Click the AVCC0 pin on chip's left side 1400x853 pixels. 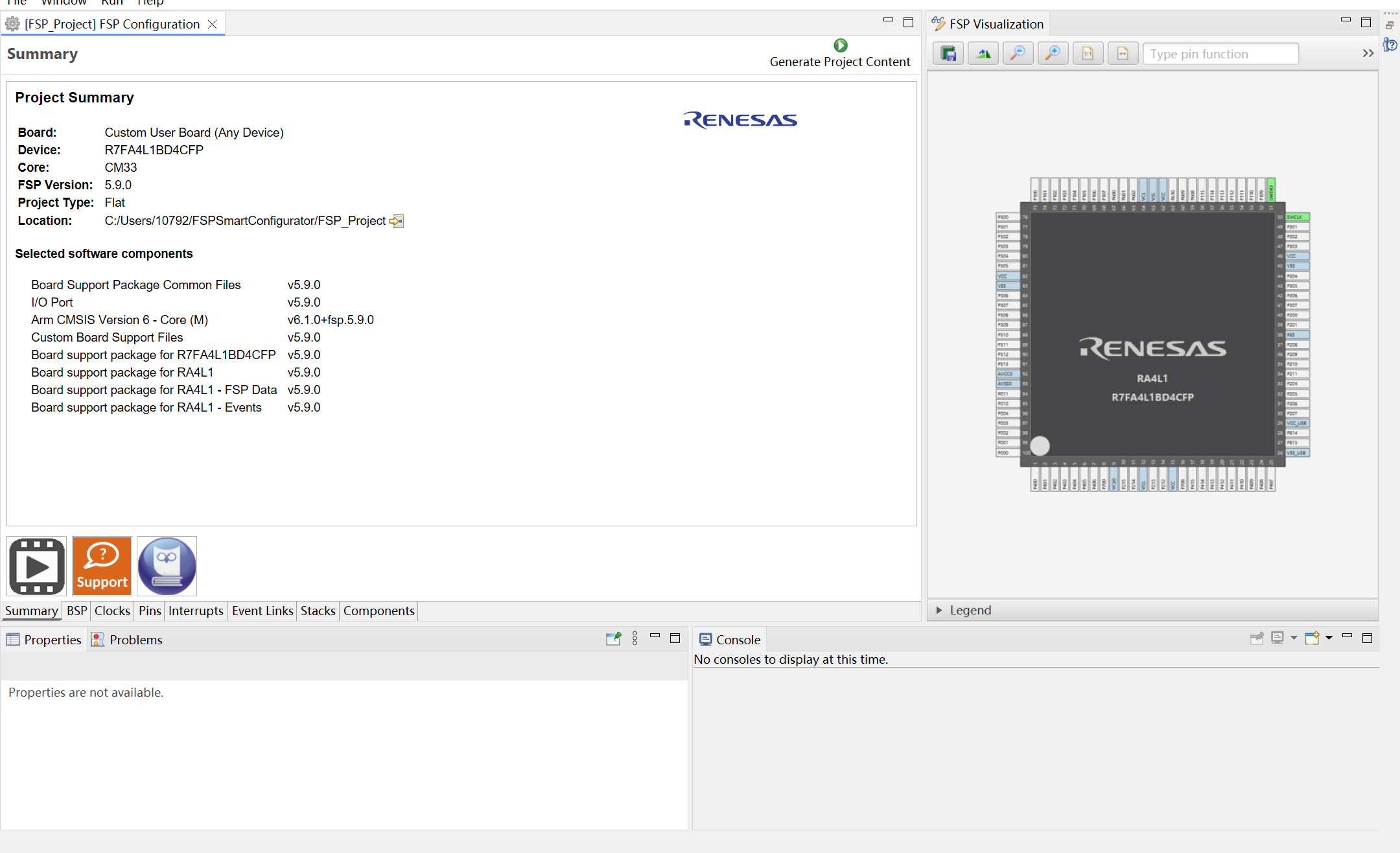[x=1008, y=374]
